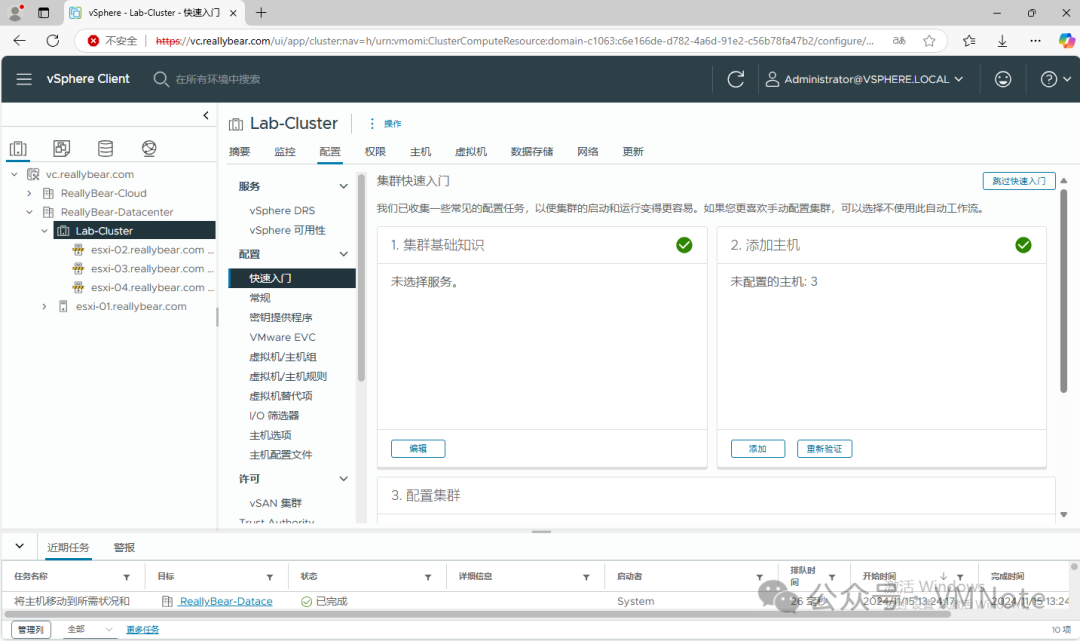1080x641 pixels.
Task: Open the 监控 tab
Action: pos(284,151)
